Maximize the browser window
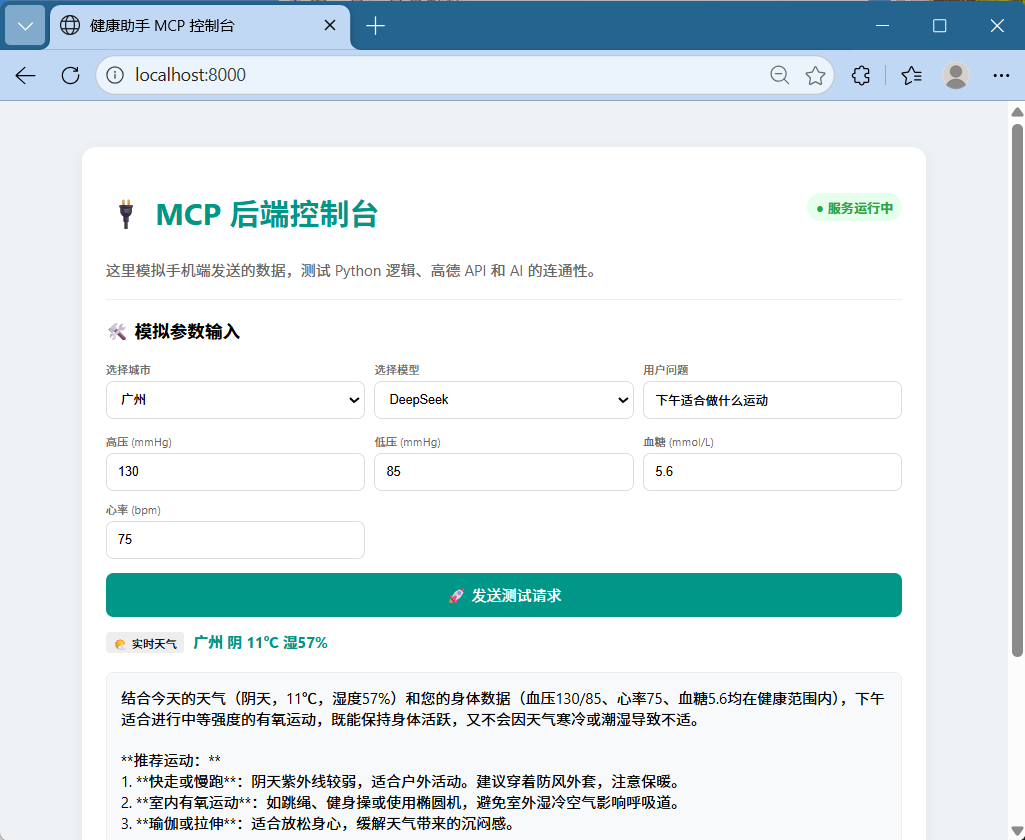Viewport: 1025px width, 840px height. (939, 25)
